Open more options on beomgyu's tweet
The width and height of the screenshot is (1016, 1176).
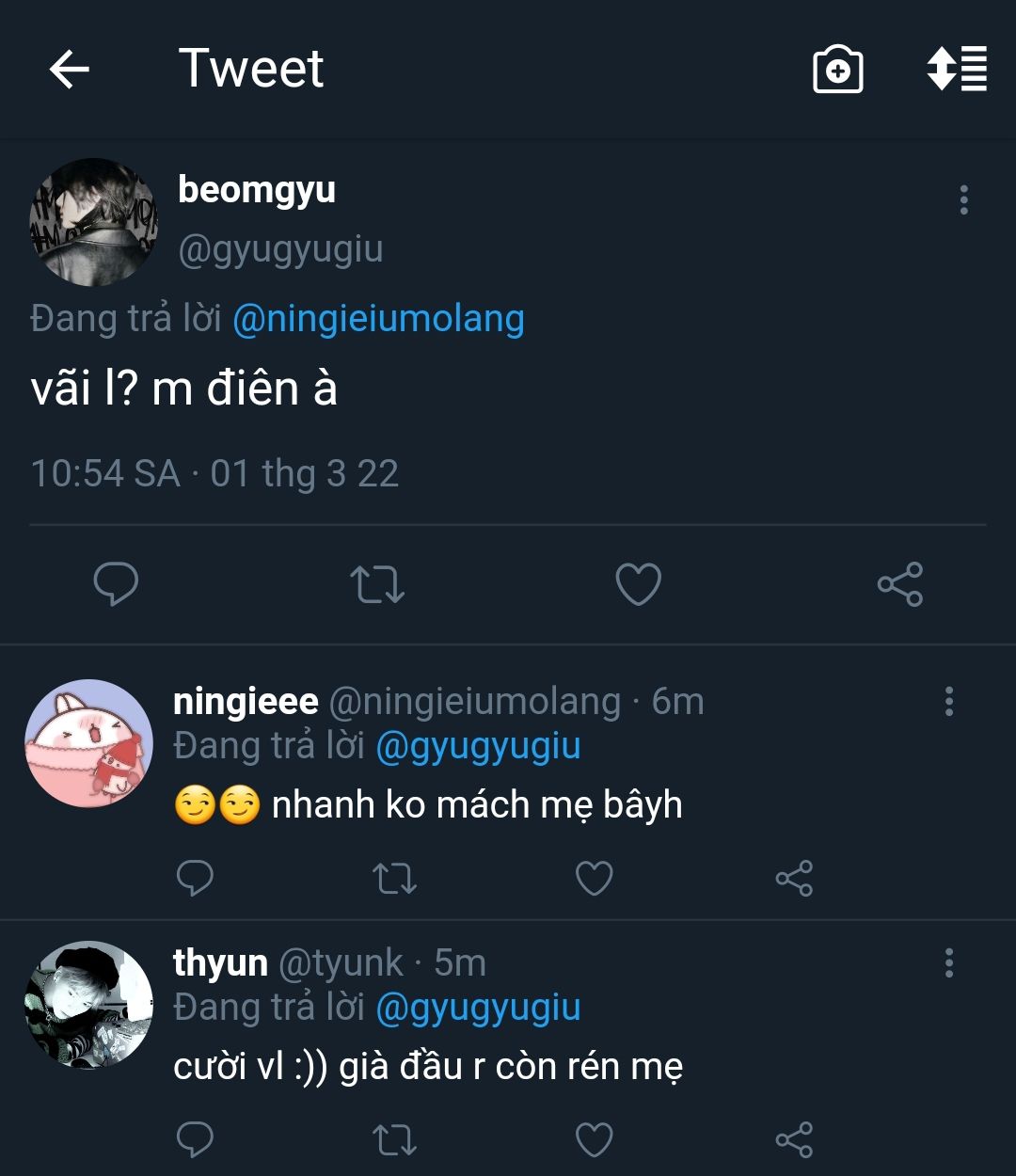(x=963, y=200)
